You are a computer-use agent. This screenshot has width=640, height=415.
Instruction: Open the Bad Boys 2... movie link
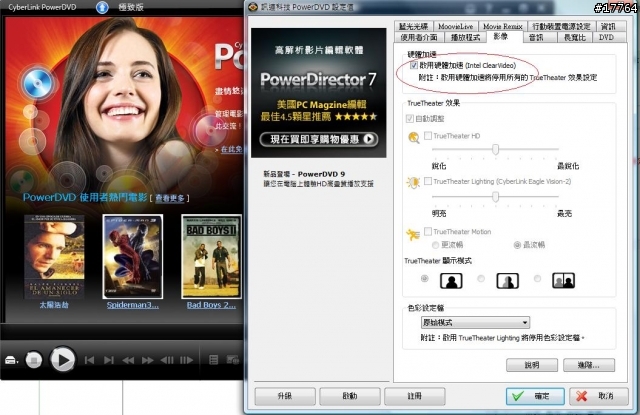211,305
